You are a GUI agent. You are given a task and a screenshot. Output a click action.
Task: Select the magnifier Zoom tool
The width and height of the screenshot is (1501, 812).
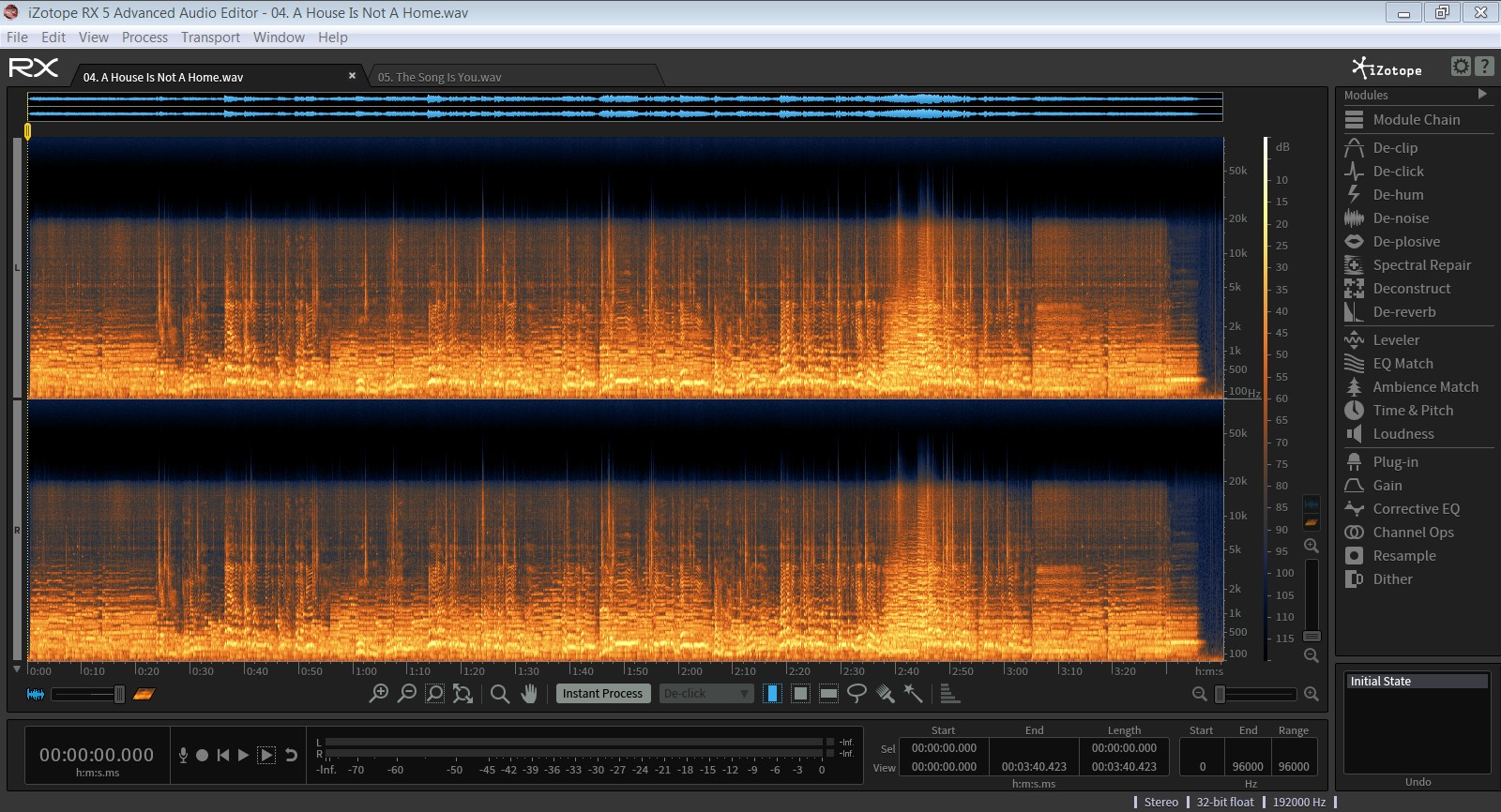coord(500,694)
